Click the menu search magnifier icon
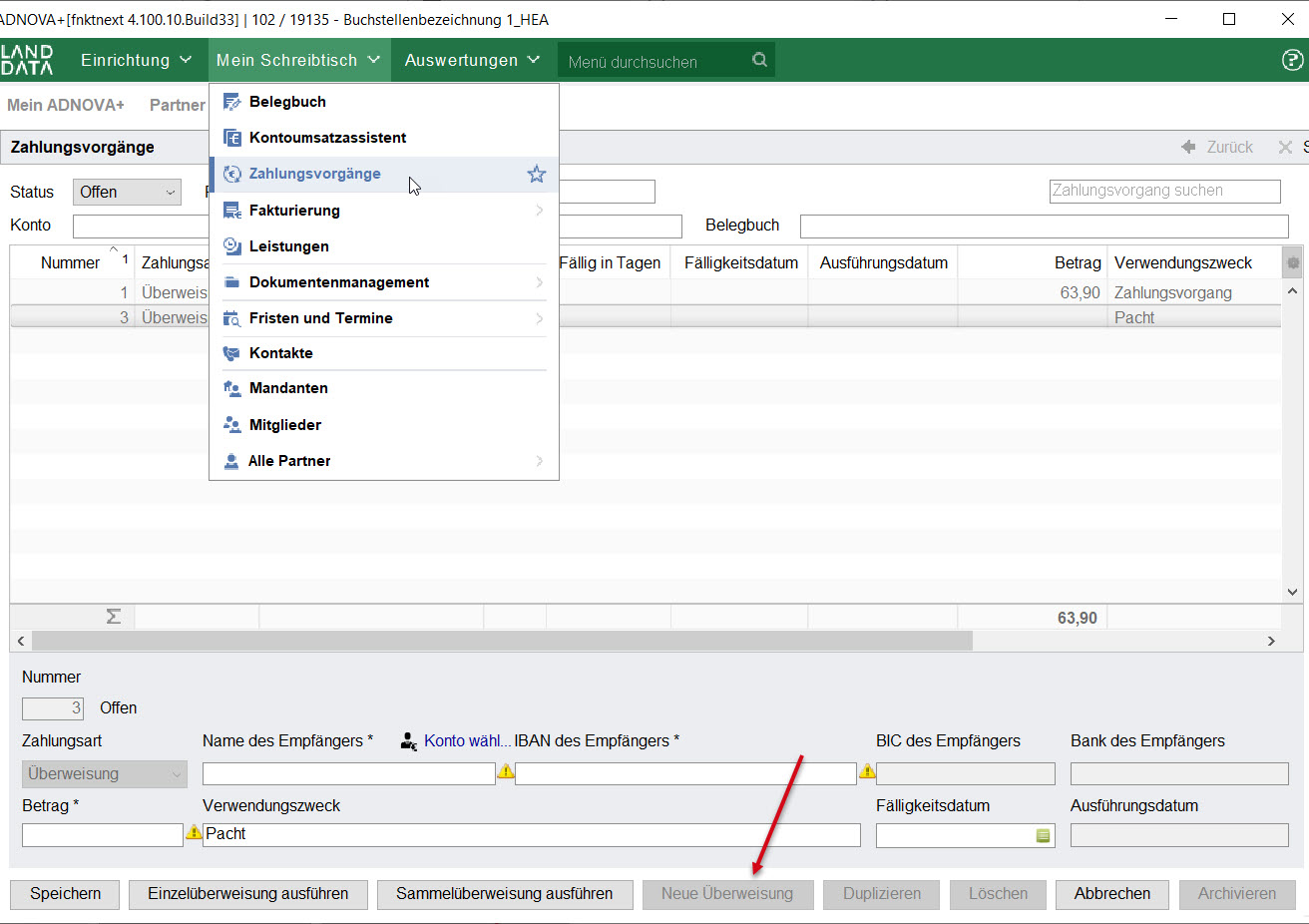The image size is (1309, 924). pos(759,60)
